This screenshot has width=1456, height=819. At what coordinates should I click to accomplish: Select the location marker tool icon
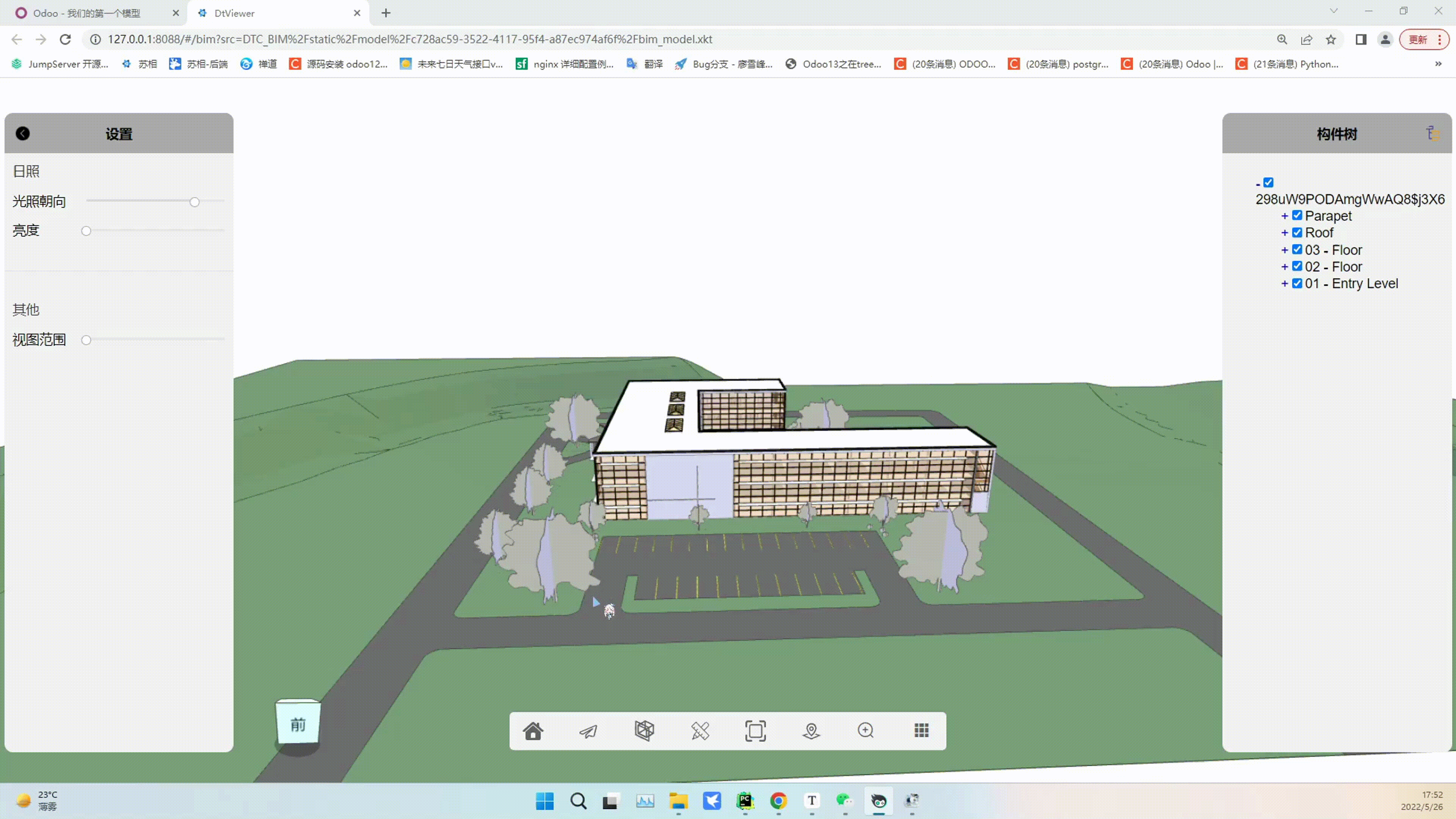pos(811,731)
